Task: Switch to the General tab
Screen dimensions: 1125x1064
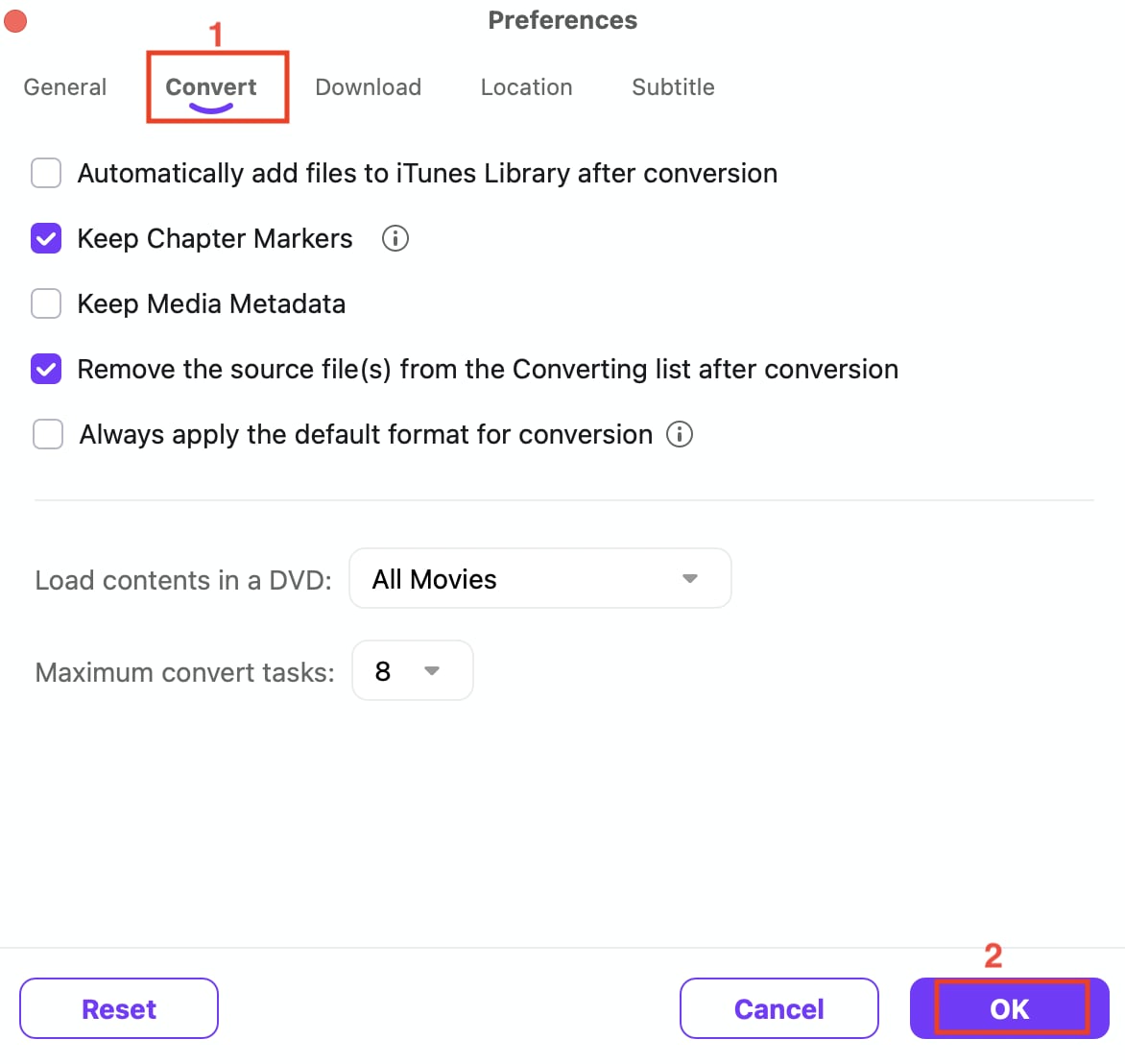Action: (64, 86)
